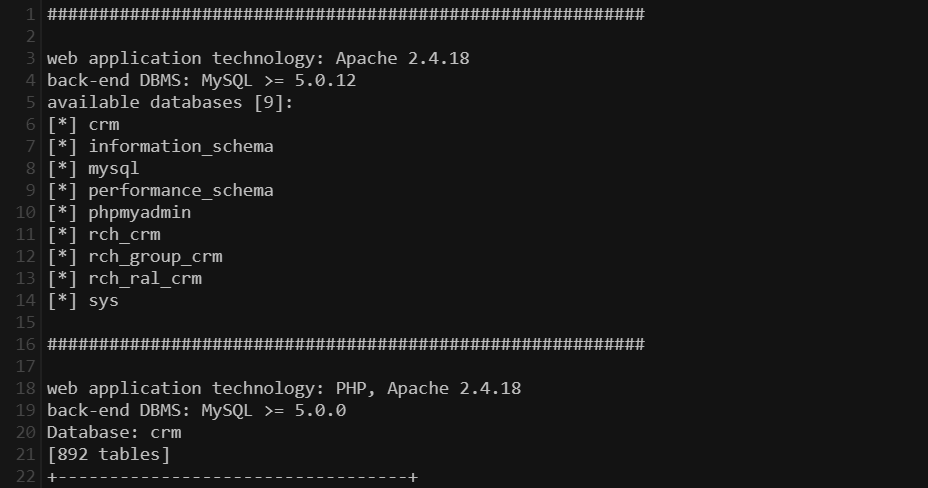Click the 'Database: crm' line
This screenshot has height=488, width=928.
114,432
